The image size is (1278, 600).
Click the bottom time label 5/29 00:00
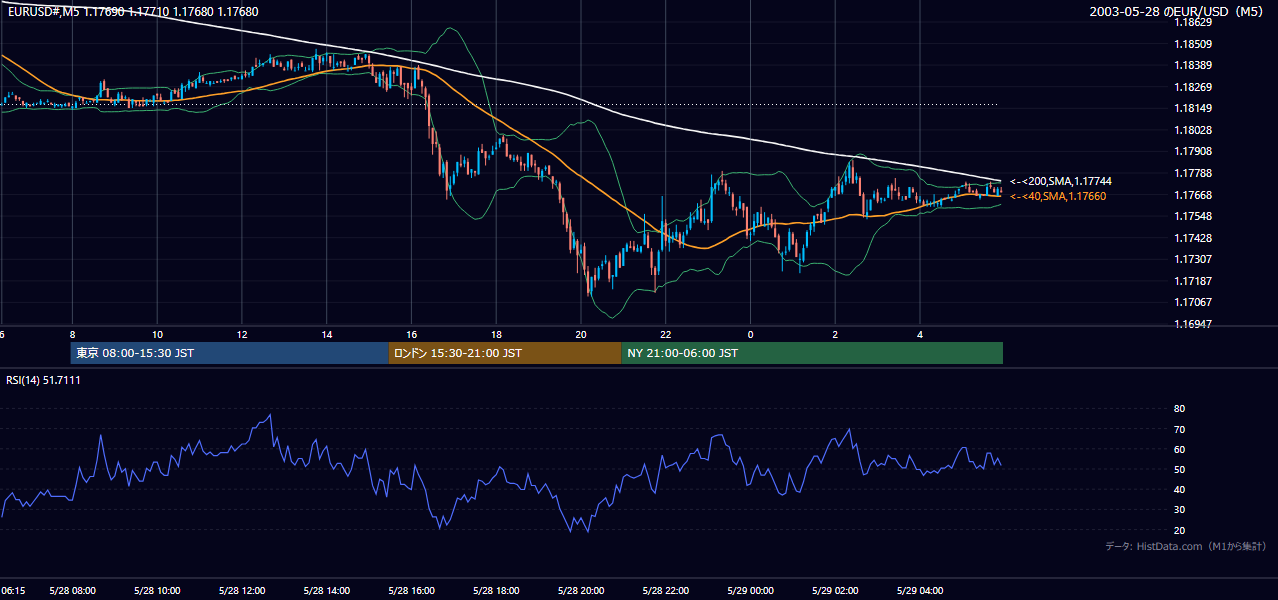coord(751,591)
